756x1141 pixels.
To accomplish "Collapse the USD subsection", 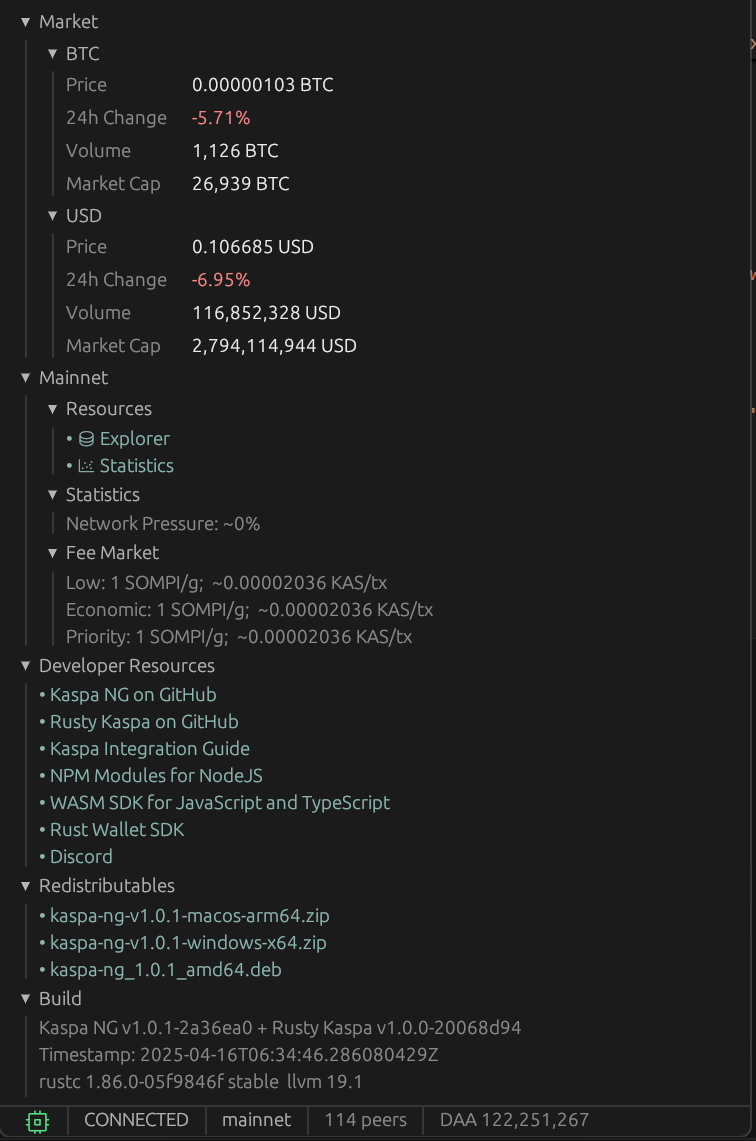I will point(53,216).
